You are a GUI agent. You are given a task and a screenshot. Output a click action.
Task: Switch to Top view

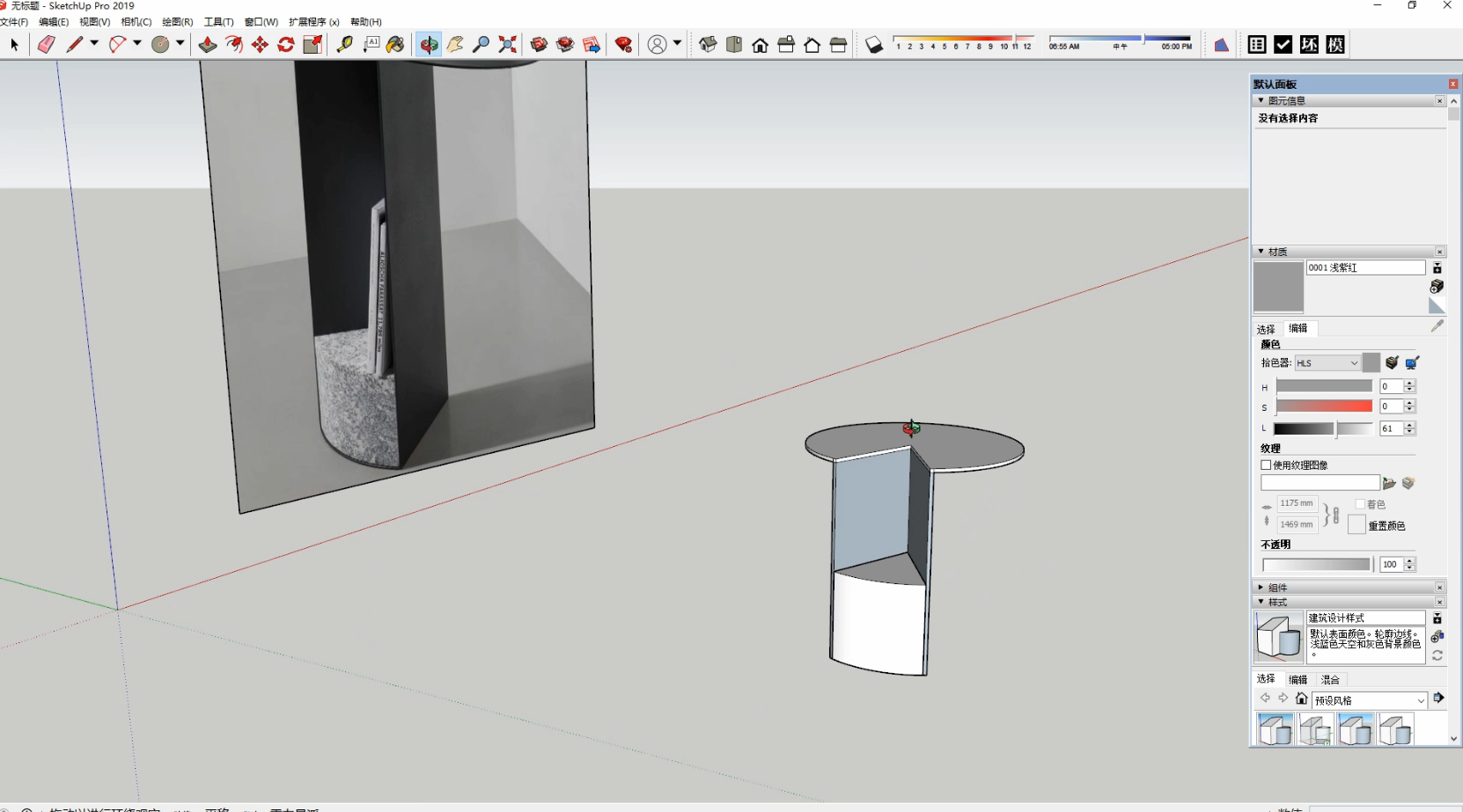coord(734,44)
